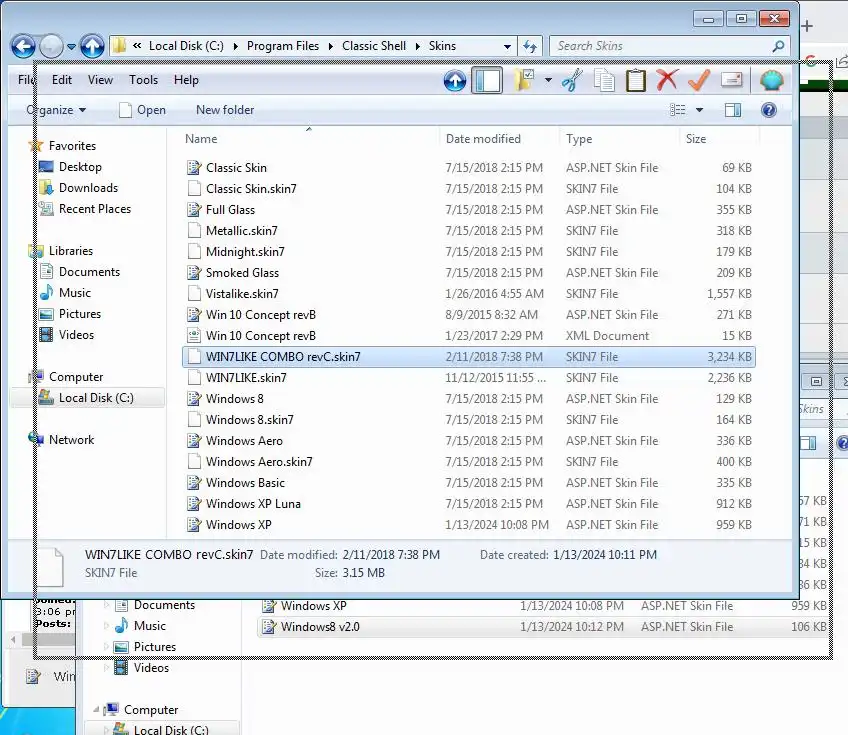Click New folder button

click(x=225, y=110)
